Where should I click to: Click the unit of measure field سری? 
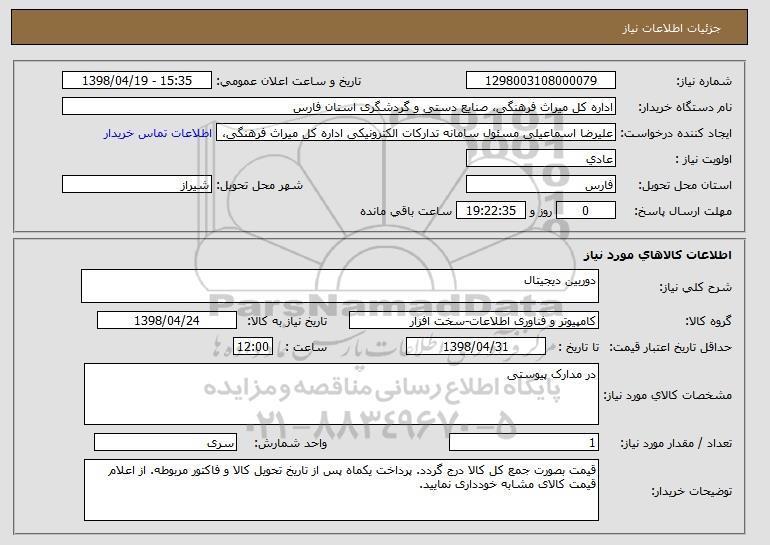click(x=165, y=442)
